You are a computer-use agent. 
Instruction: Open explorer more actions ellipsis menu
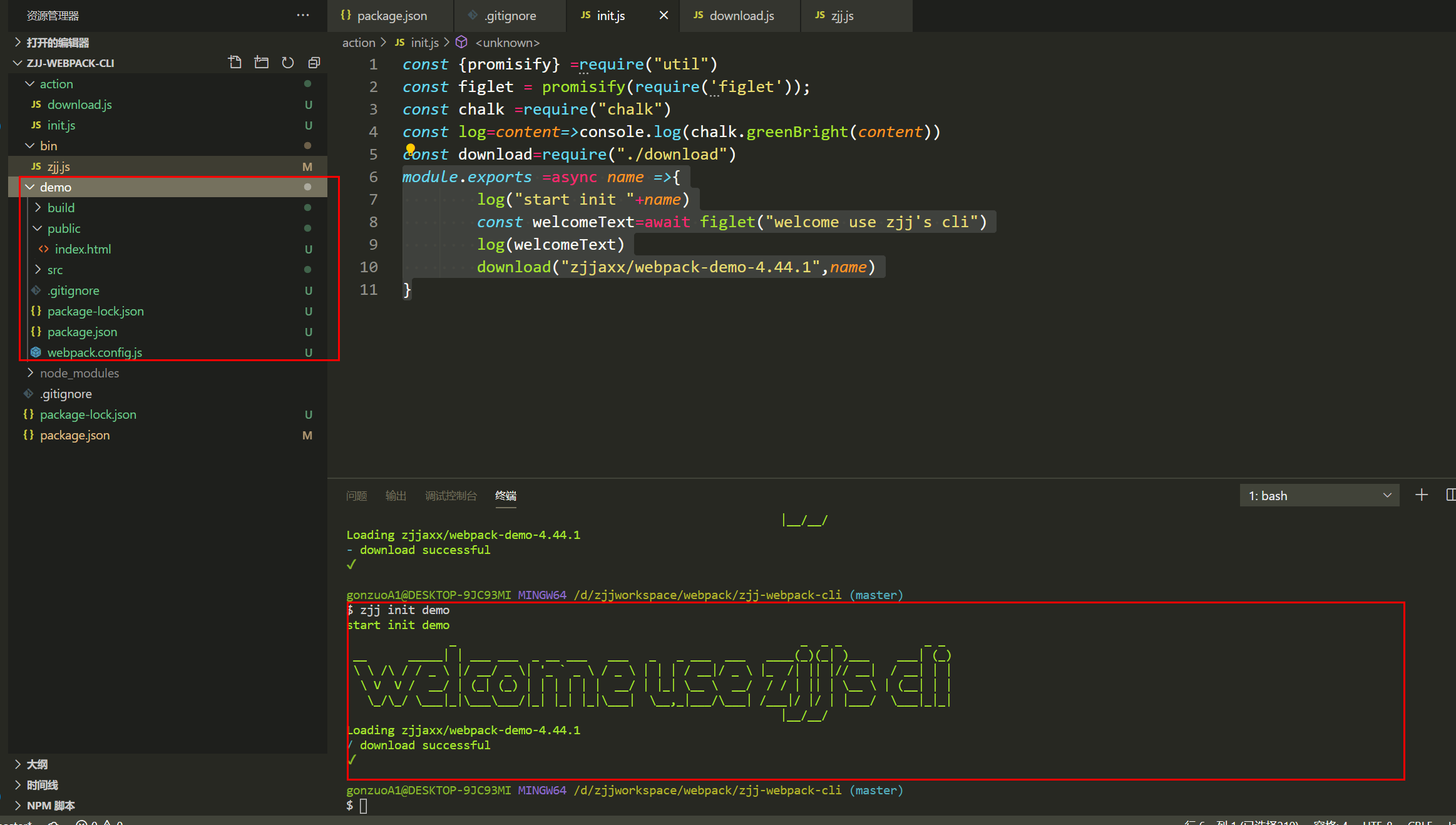pyautogui.click(x=303, y=15)
